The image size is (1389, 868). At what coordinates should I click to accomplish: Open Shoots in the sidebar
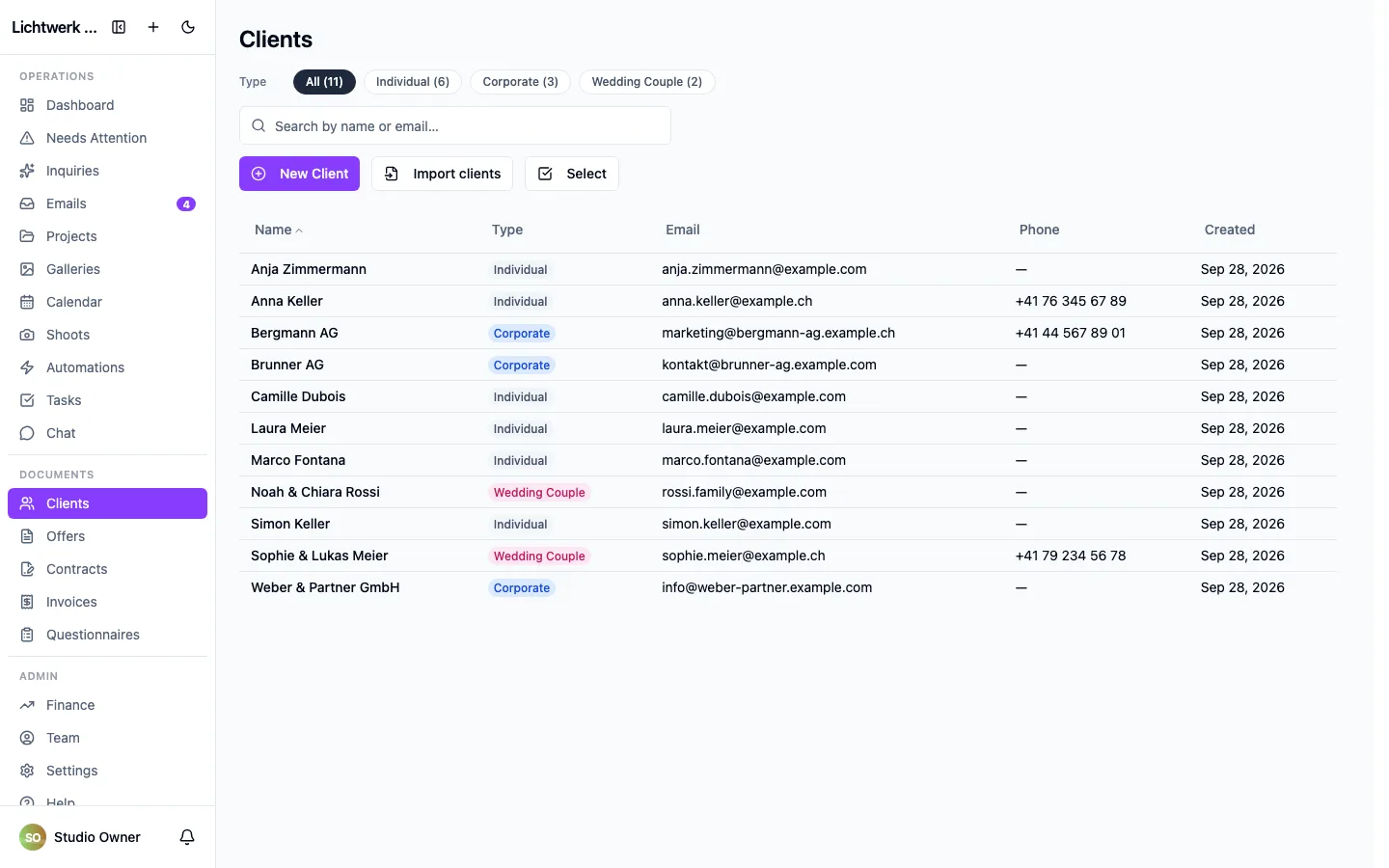(x=107, y=335)
